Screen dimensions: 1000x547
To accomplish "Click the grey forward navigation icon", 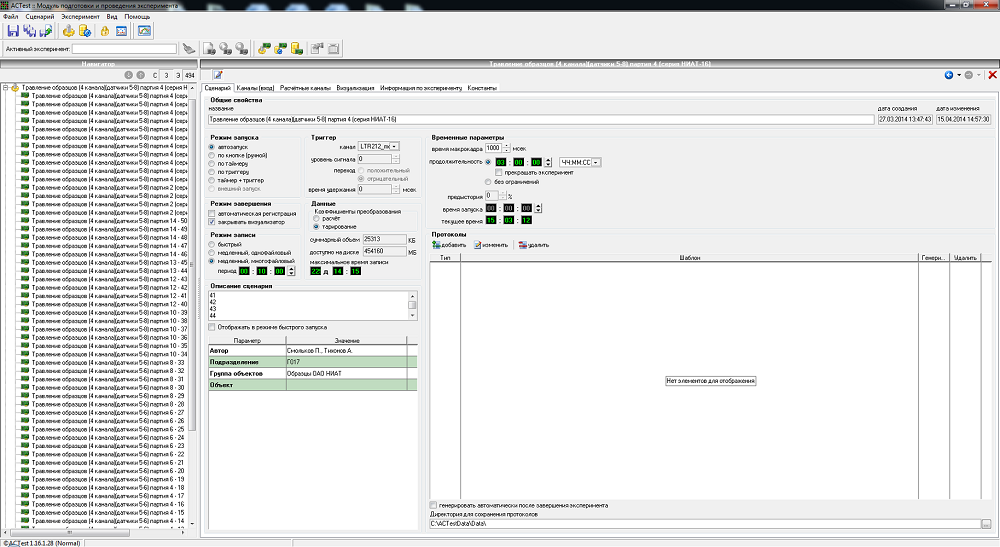I will click(969, 75).
